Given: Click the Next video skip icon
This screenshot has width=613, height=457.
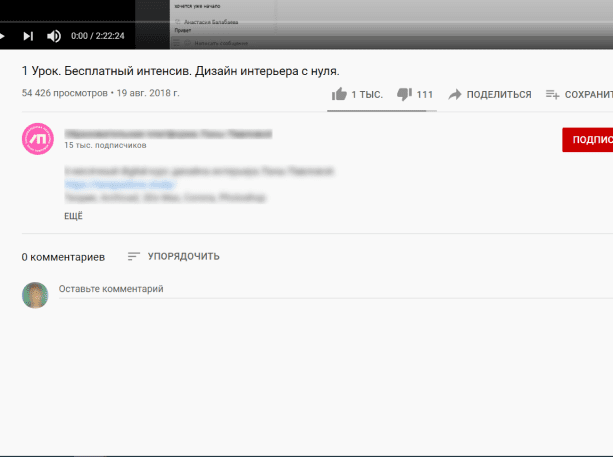Looking at the screenshot, I should (28, 36).
